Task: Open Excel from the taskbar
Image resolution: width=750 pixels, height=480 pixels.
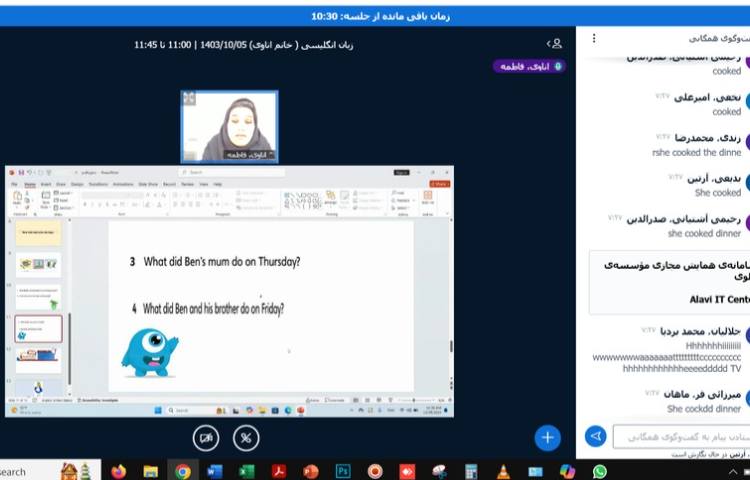Action: point(247,471)
